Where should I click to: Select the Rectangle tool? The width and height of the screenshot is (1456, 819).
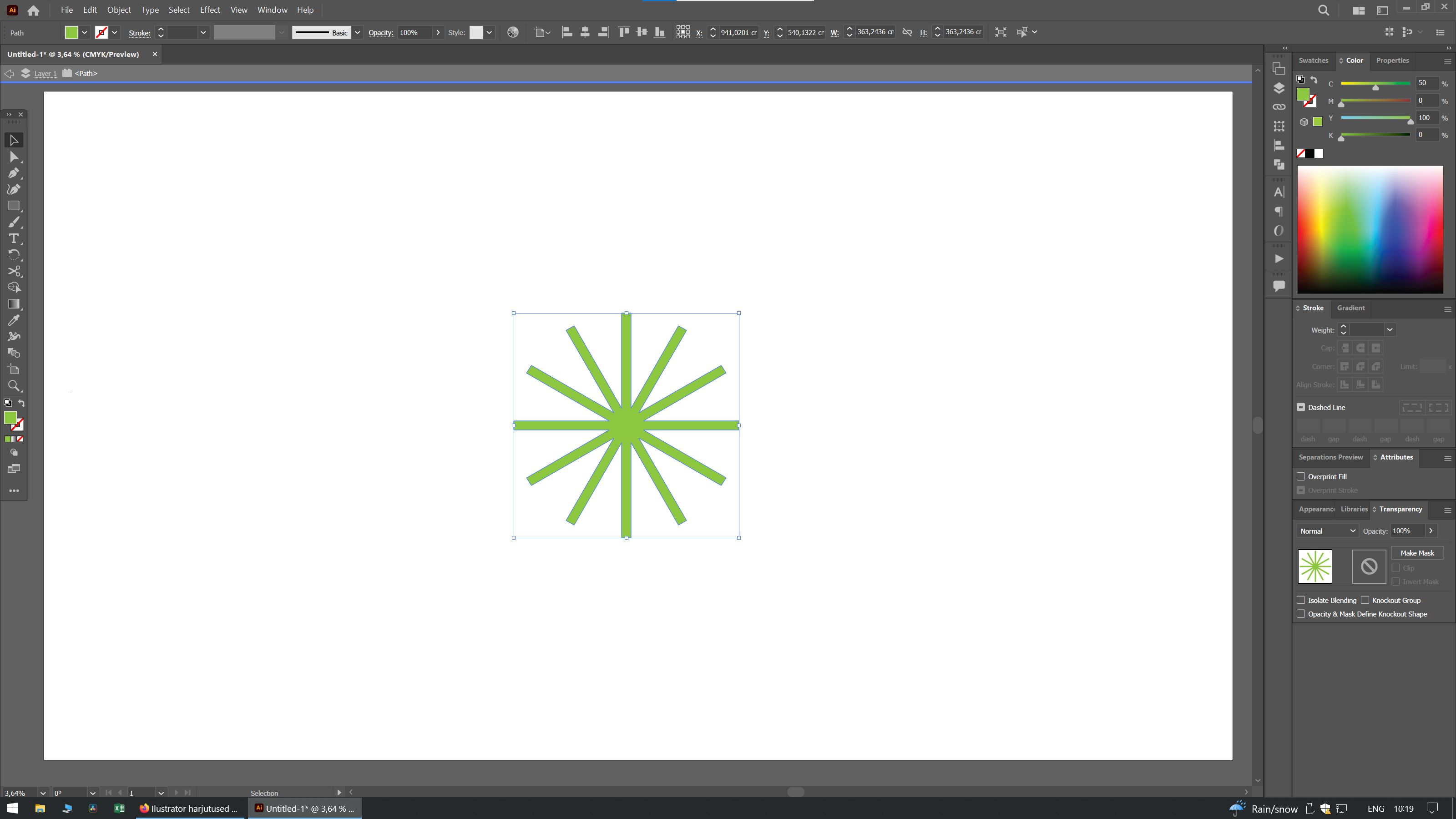14,206
